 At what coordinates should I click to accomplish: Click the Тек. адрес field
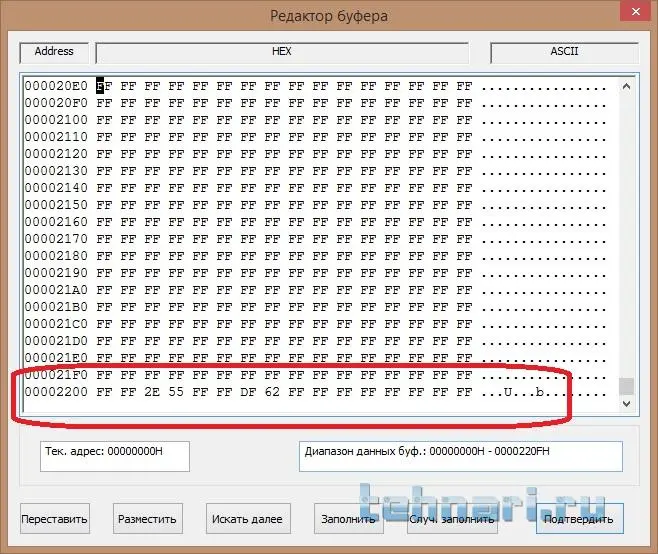click(x=115, y=456)
